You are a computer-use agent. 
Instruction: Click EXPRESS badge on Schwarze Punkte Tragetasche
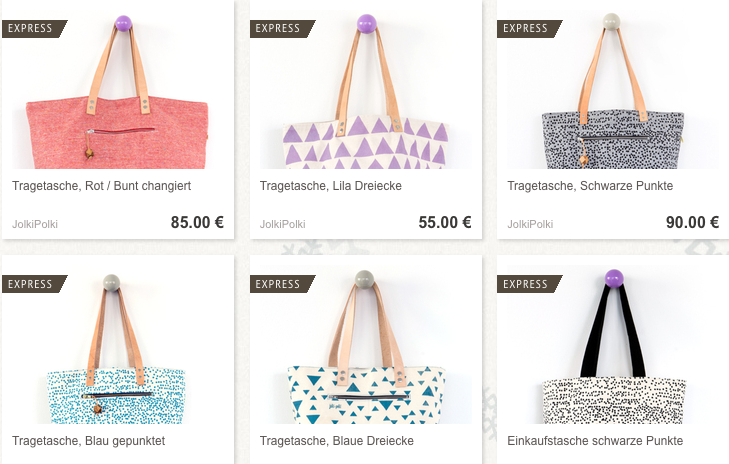[530, 28]
